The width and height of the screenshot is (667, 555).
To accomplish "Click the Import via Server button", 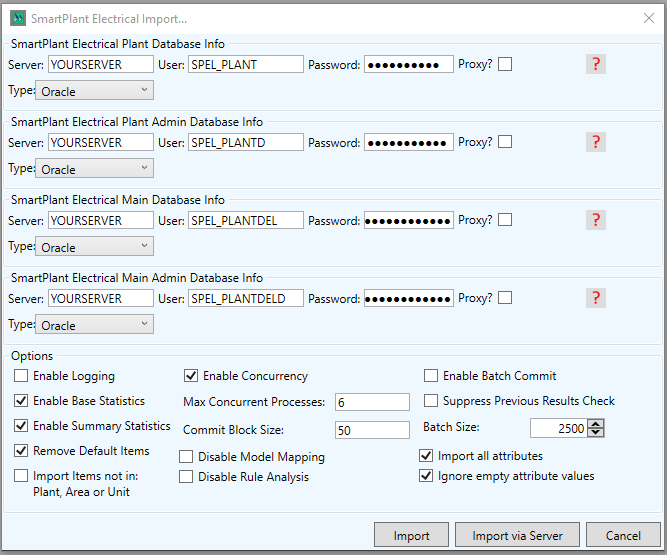I will pyautogui.click(x=516, y=536).
